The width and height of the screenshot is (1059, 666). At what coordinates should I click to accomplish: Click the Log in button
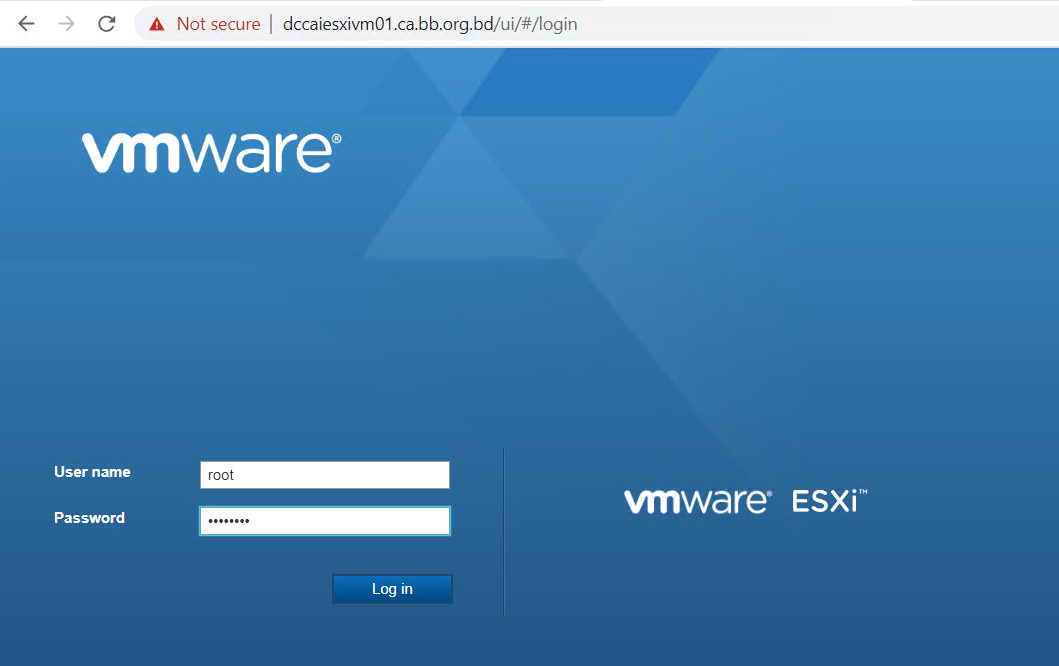(x=392, y=589)
